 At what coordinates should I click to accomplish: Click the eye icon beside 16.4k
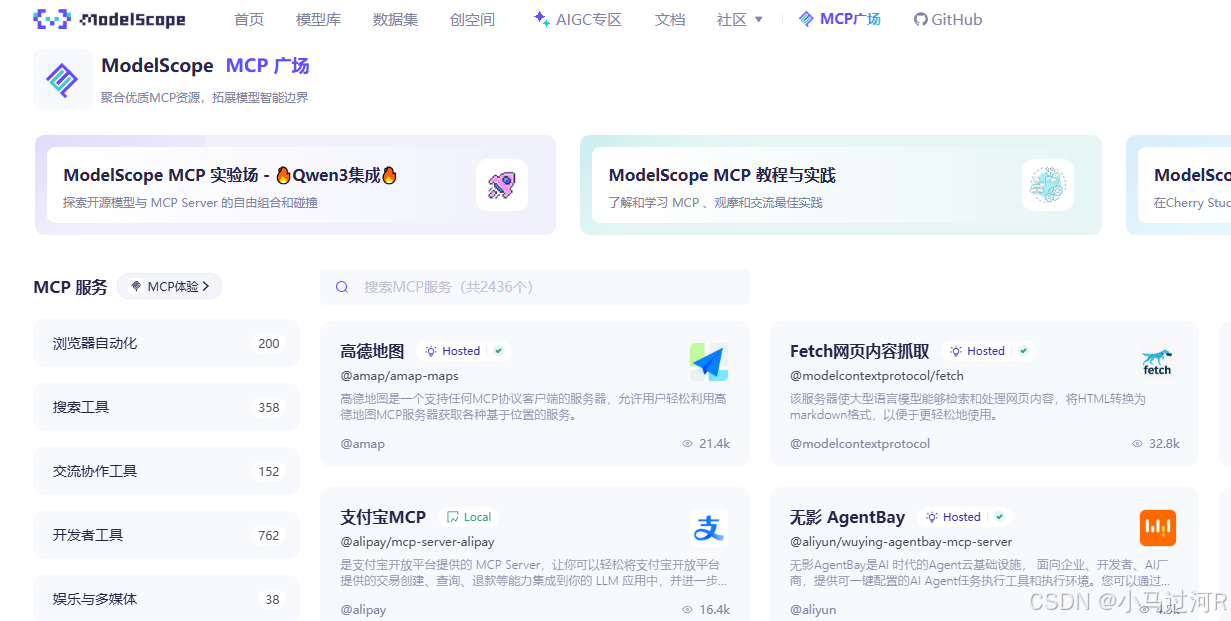click(687, 609)
